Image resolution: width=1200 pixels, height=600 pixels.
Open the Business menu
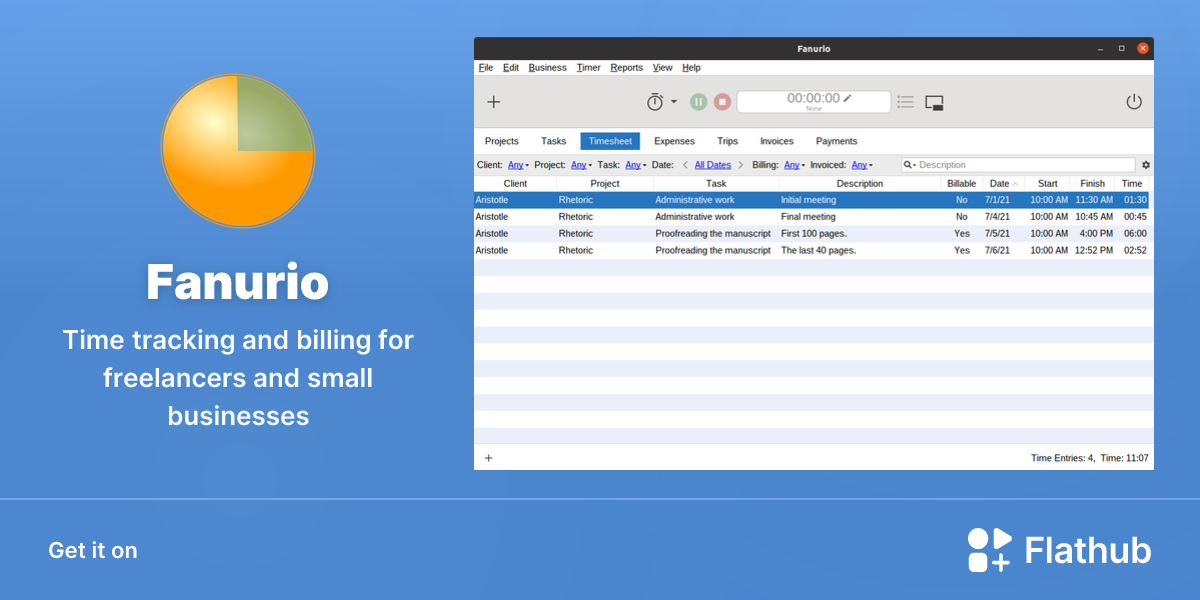point(548,68)
